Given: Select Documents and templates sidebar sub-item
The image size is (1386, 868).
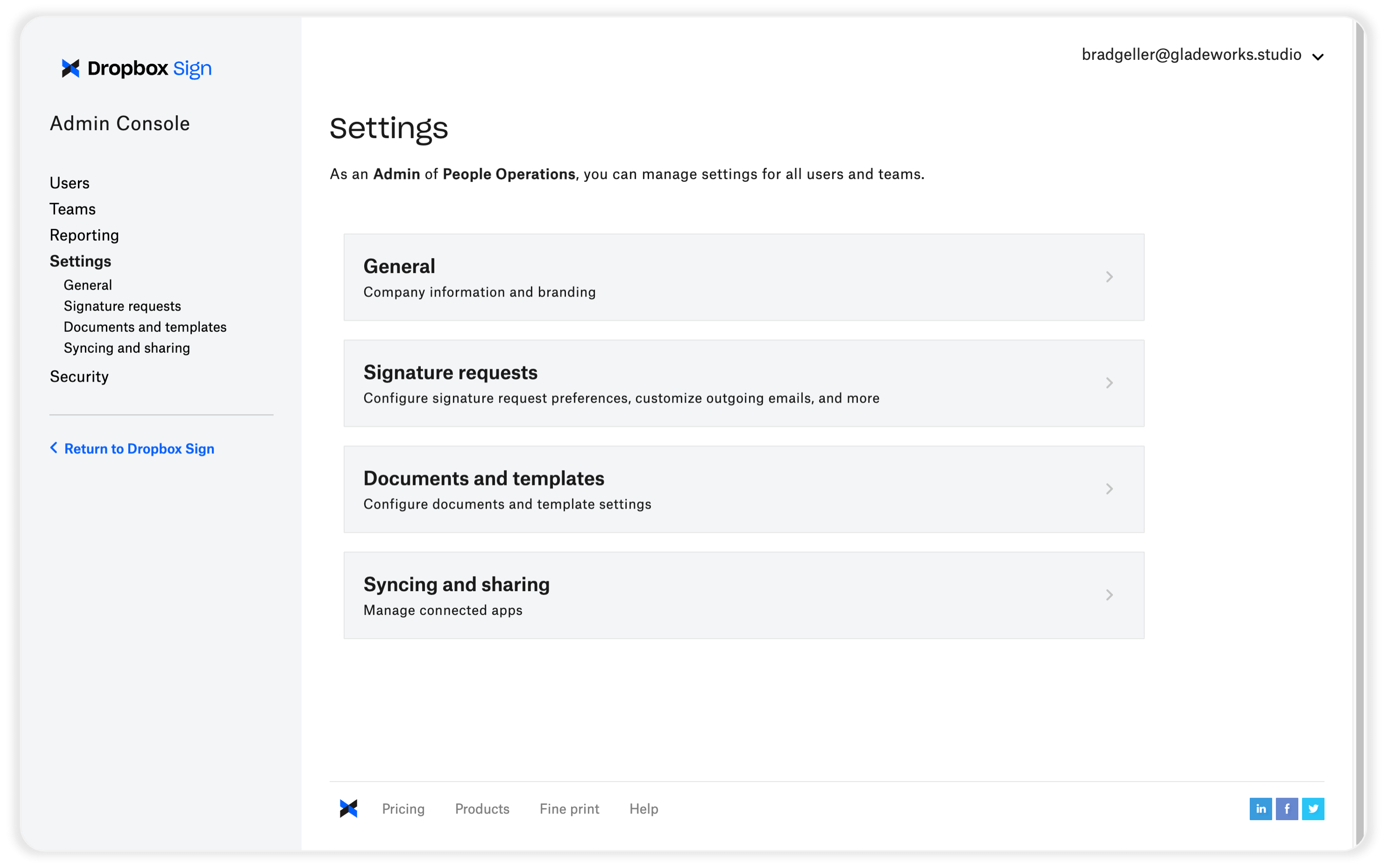Looking at the screenshot, I should pos(145,327).
